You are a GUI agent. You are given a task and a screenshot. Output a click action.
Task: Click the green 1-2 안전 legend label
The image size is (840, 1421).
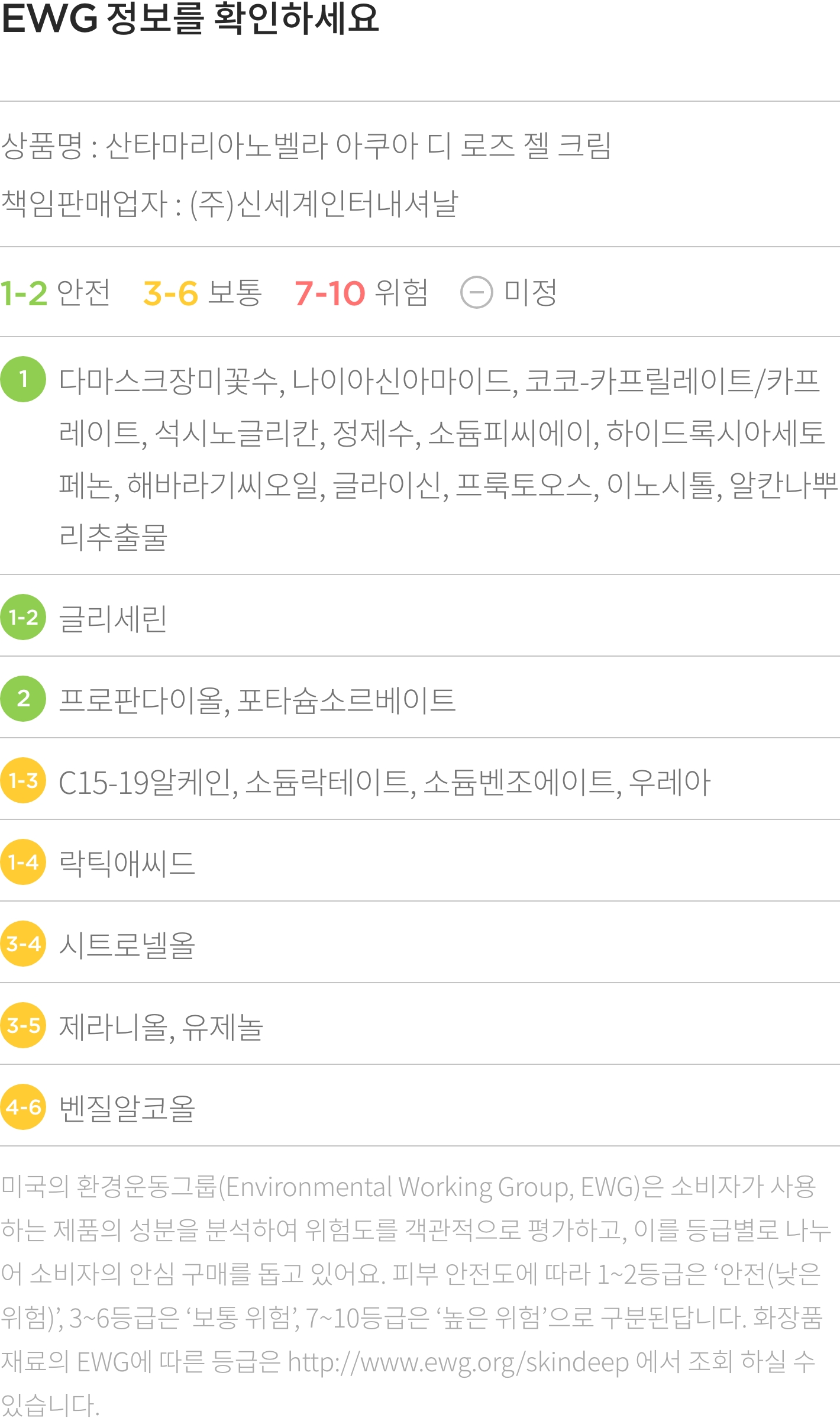coord(55,292)
